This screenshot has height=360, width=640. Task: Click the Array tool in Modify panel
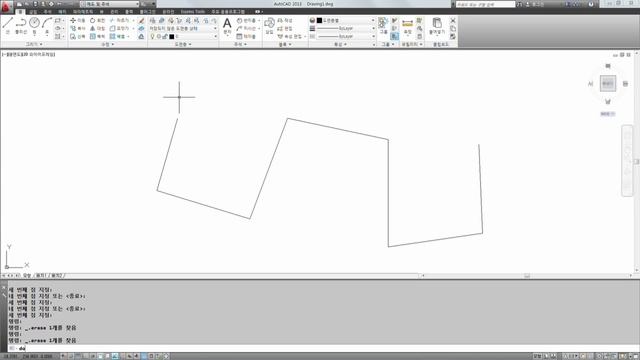(x=118, y=36)
